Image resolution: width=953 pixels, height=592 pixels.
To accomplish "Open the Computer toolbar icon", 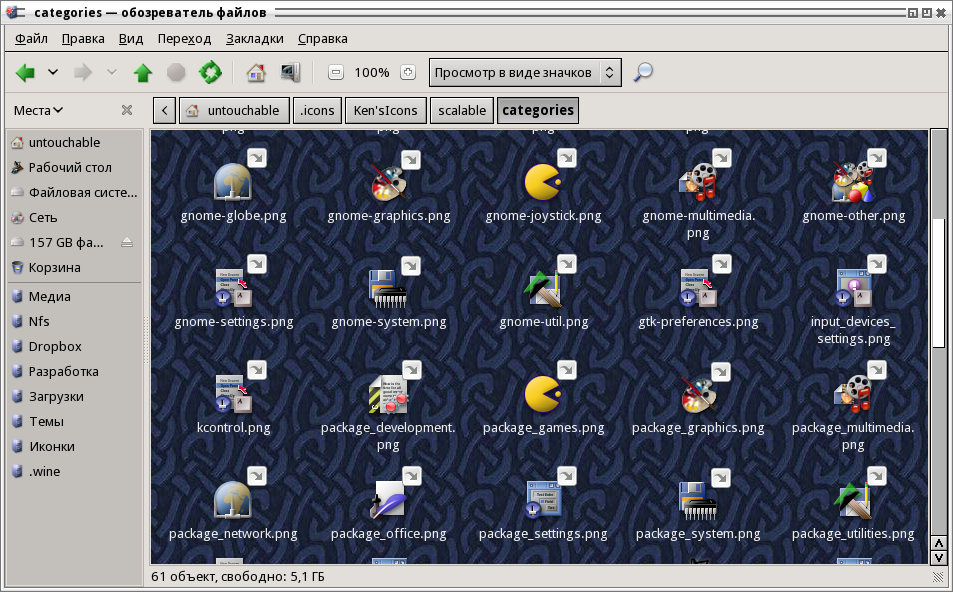I will pyautogui.click(x=290, y=73).
